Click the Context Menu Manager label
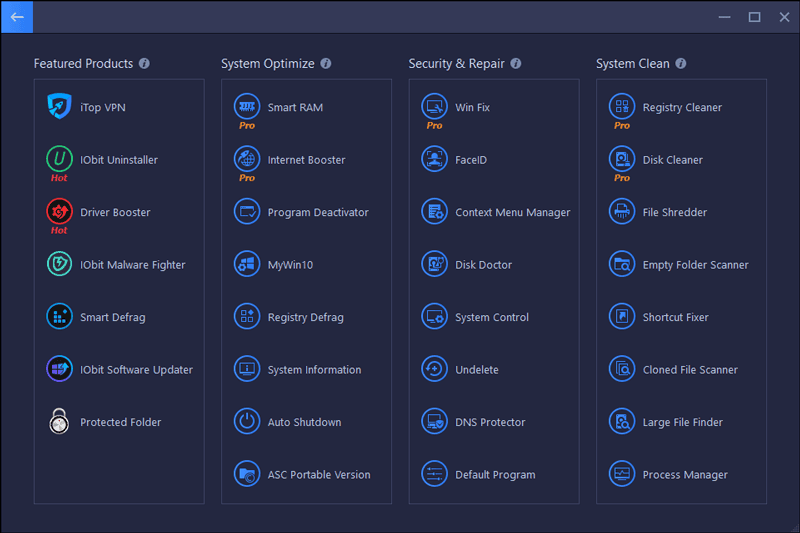 (x=513, y=213)
